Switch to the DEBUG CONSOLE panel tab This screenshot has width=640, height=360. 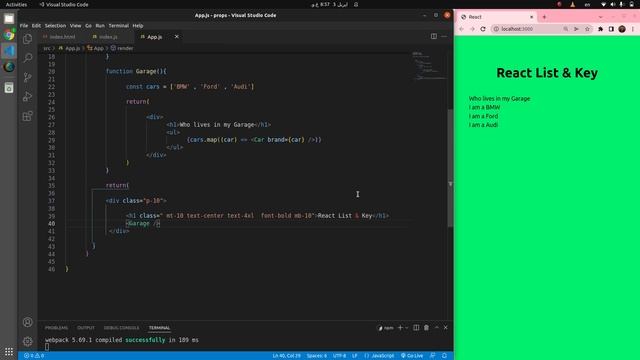(x=121, y=328)
